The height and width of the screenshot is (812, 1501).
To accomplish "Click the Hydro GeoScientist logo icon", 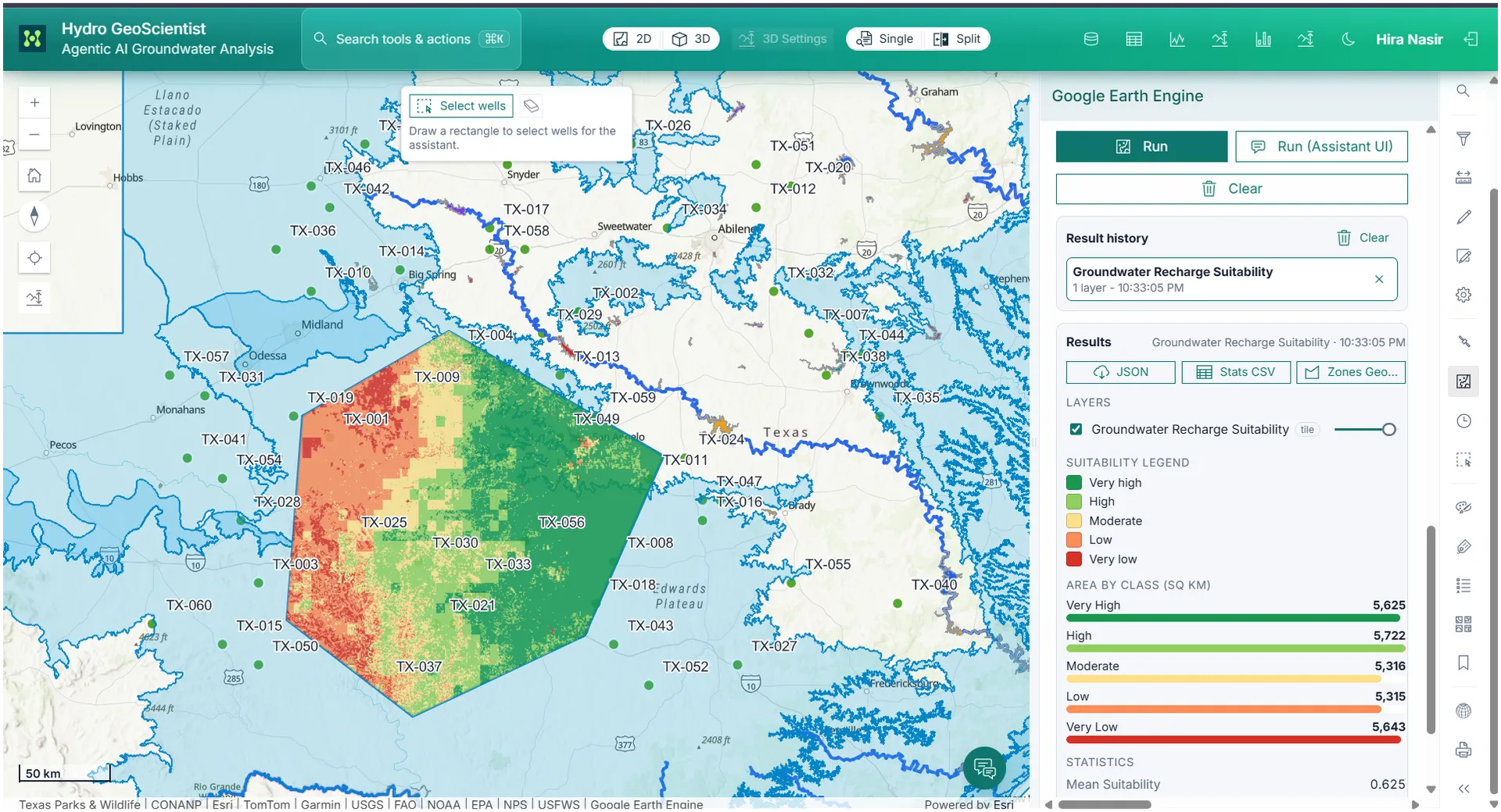I will coord(32,38).
